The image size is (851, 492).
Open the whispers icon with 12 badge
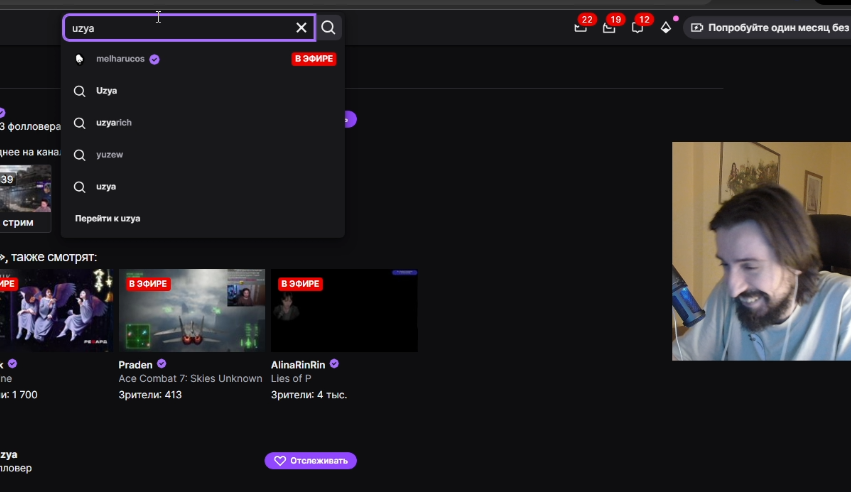click(638, 28)
